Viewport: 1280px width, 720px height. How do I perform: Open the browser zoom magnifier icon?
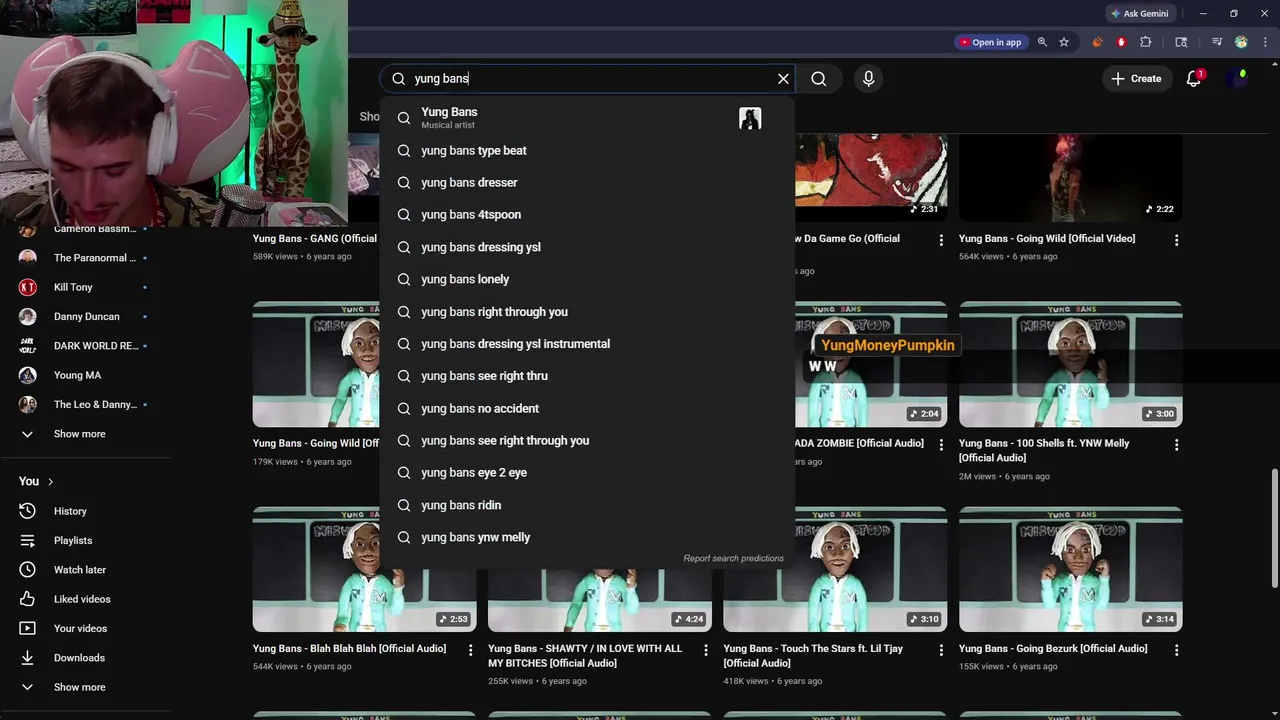[1042, 42]
